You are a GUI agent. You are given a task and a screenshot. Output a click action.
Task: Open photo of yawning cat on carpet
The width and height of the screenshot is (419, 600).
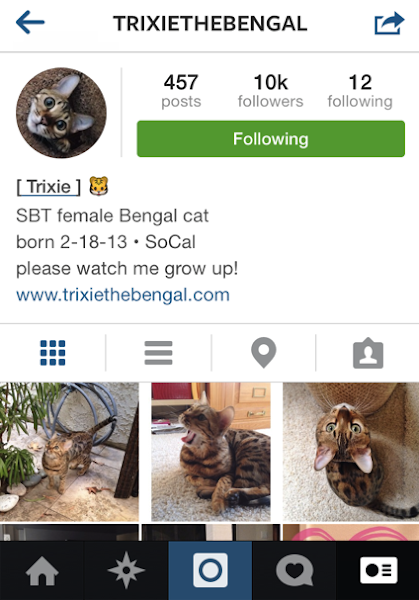[211, 452]
